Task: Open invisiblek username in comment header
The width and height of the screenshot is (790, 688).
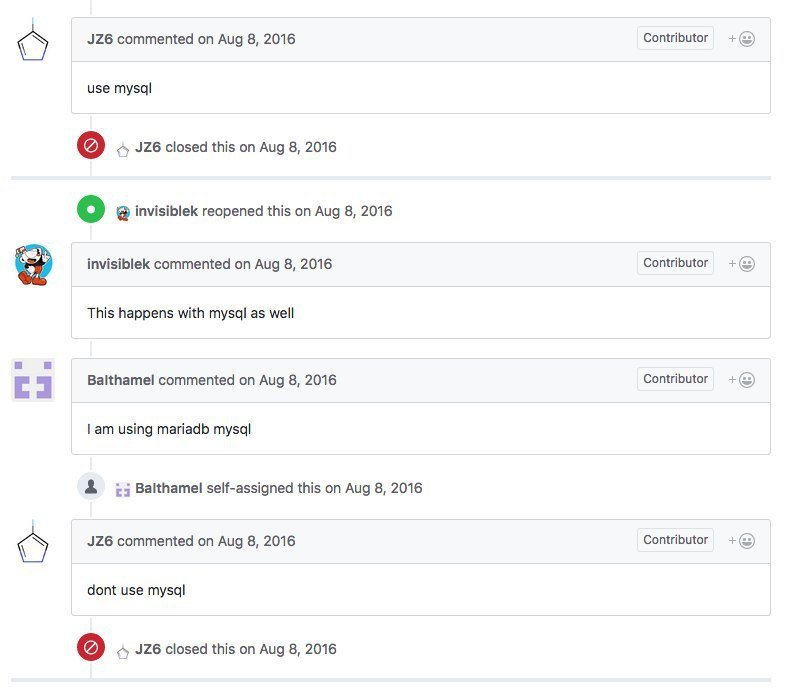Action: (118, 264)
